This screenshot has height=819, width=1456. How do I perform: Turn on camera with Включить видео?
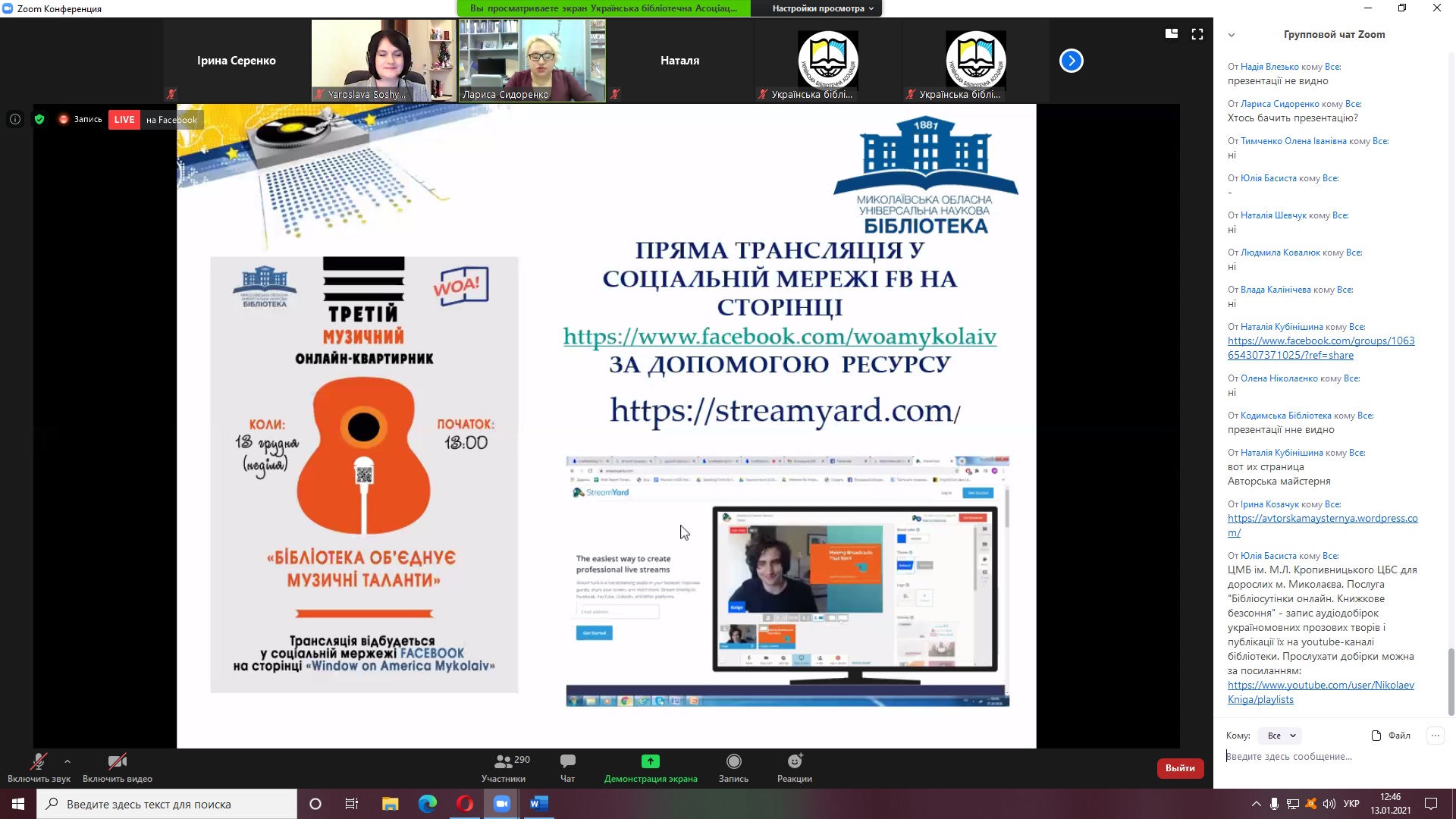coord(118,767)
